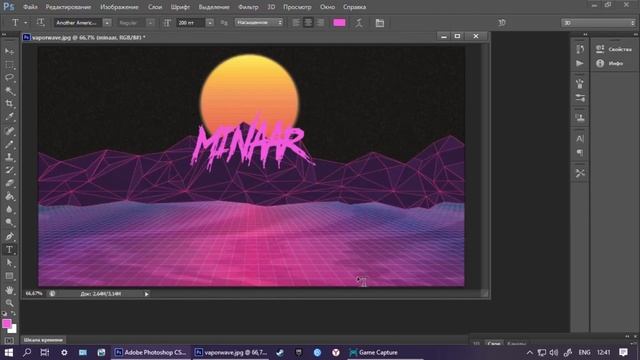The width and height of the screenshot is (640, 360).
Task: Open the font size dropdown
Action: pos(210,23)
